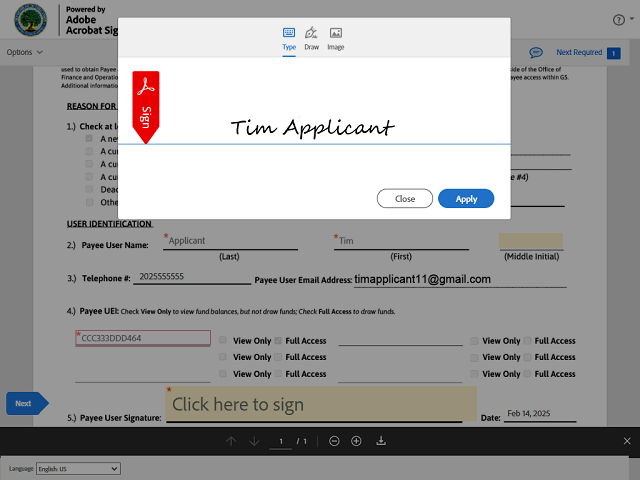The height and width of the screenshot is (480, 640).
Task: Click the Payee UEI field CCC333DDD464
Action: click(x=143, y=338)
